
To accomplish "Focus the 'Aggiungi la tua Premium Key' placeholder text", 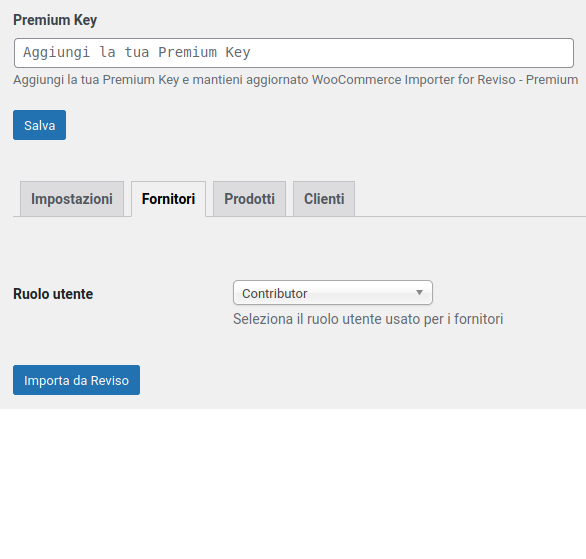I will click(x=137, y=52).
